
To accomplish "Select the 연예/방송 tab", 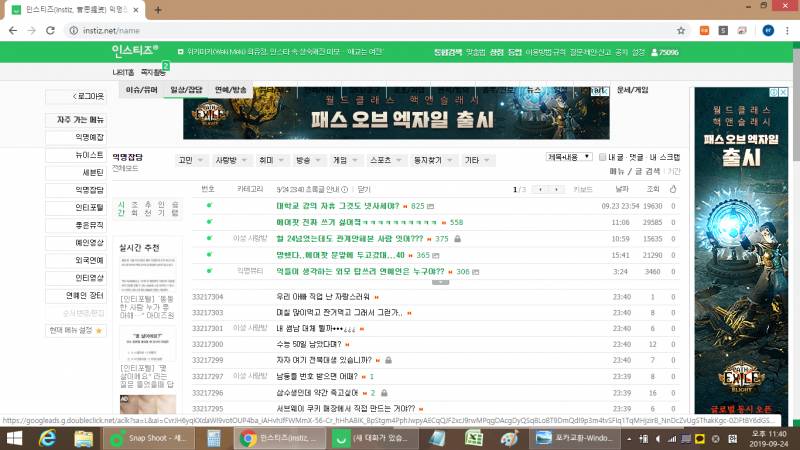I will pos(231,90).
